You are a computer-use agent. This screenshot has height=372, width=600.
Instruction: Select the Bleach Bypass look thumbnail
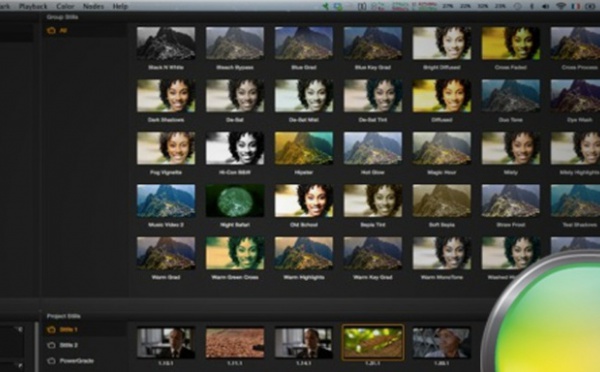235,43
